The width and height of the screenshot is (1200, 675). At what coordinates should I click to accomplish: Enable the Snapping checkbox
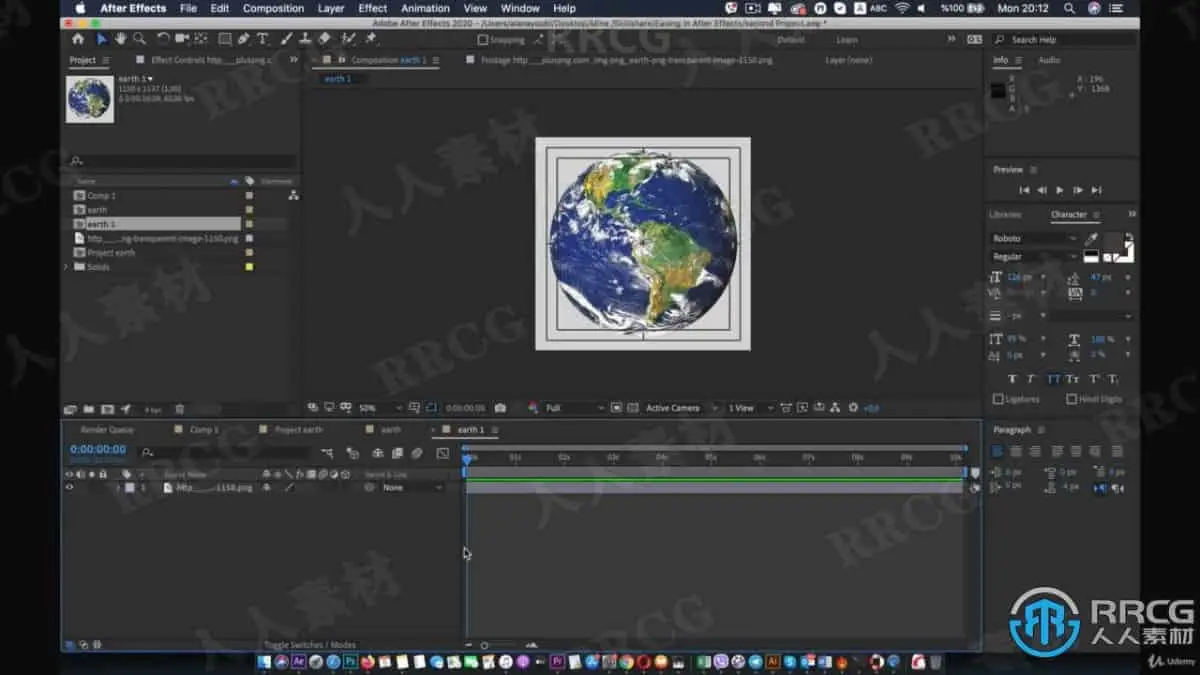pyautogui.click(x=483, y=40)
